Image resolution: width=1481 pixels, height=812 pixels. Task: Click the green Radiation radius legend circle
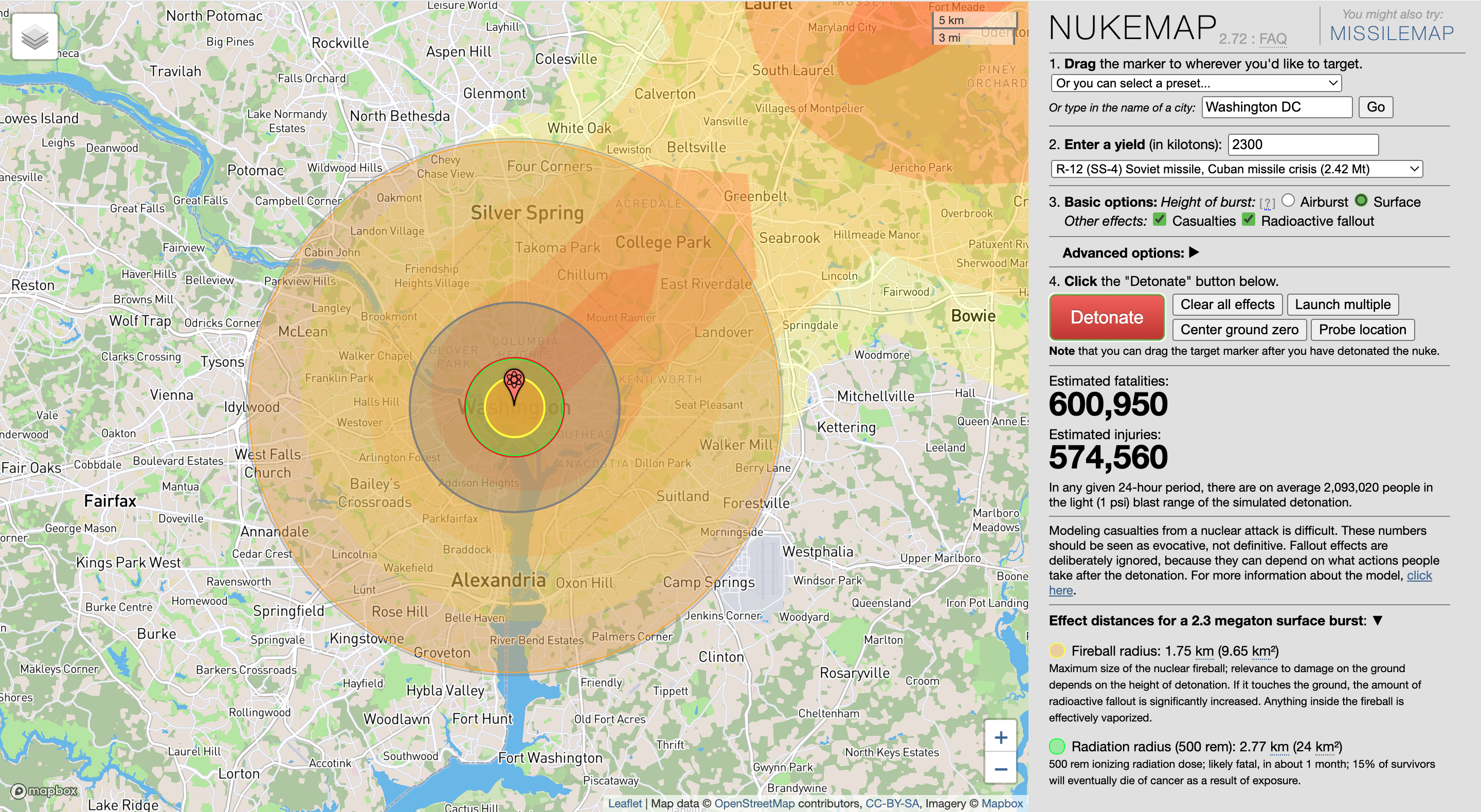(1057, 746)
